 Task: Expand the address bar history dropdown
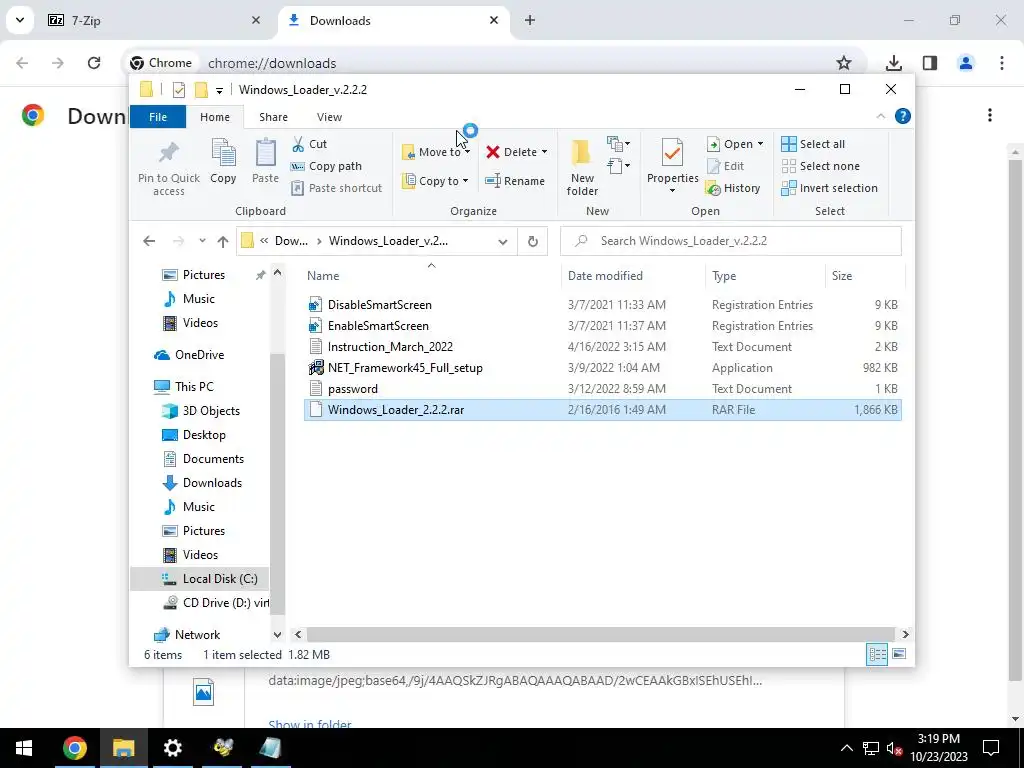pyautogui.click(x=503, y=242)
